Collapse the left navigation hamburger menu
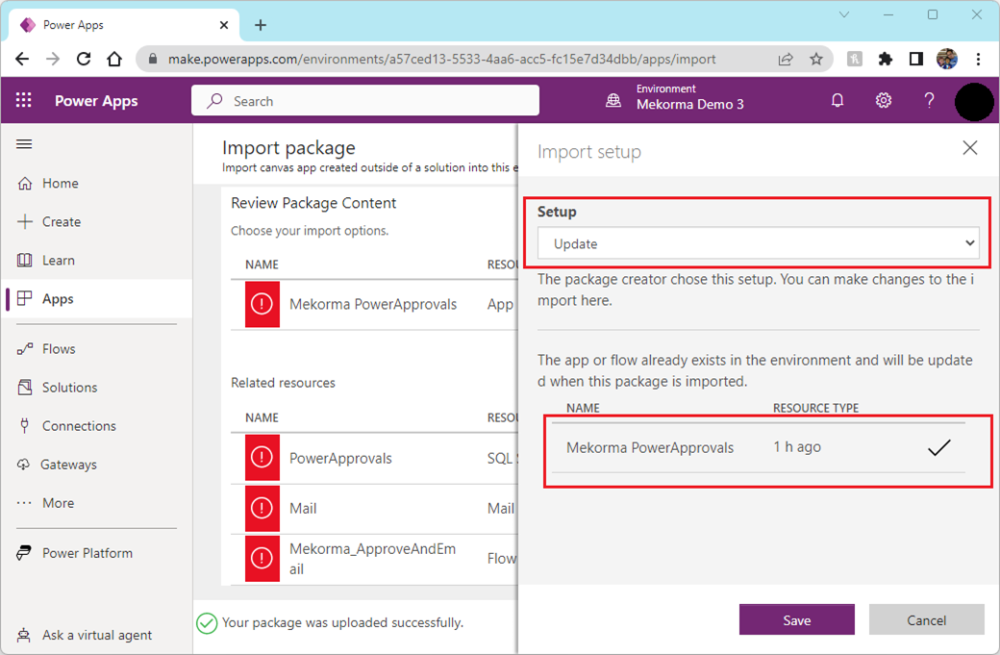The height and width of the screenshot is (655, 1000). (x=25, y=145)
